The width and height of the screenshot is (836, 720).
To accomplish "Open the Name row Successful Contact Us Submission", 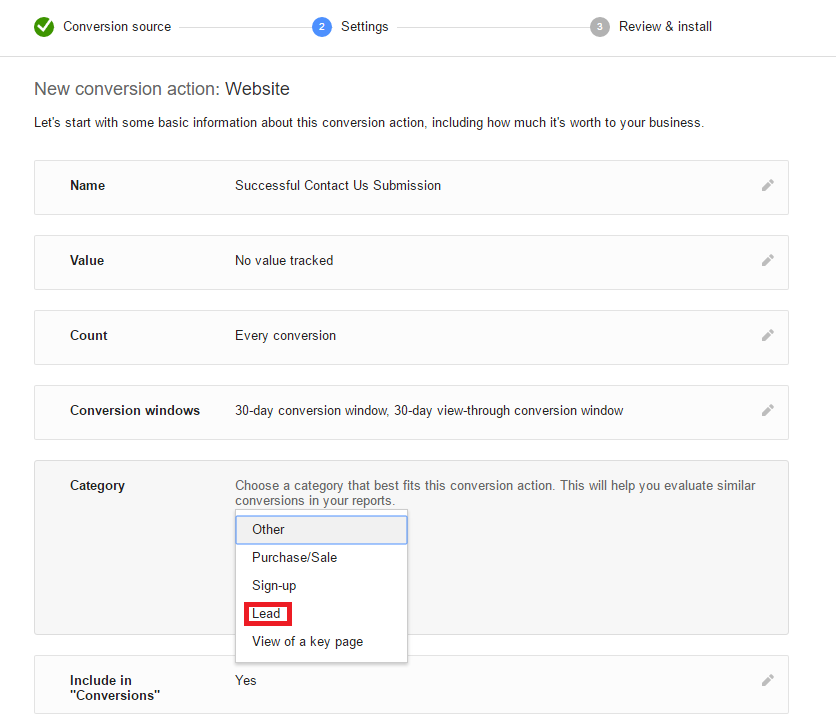I will [x=411, y=188].
